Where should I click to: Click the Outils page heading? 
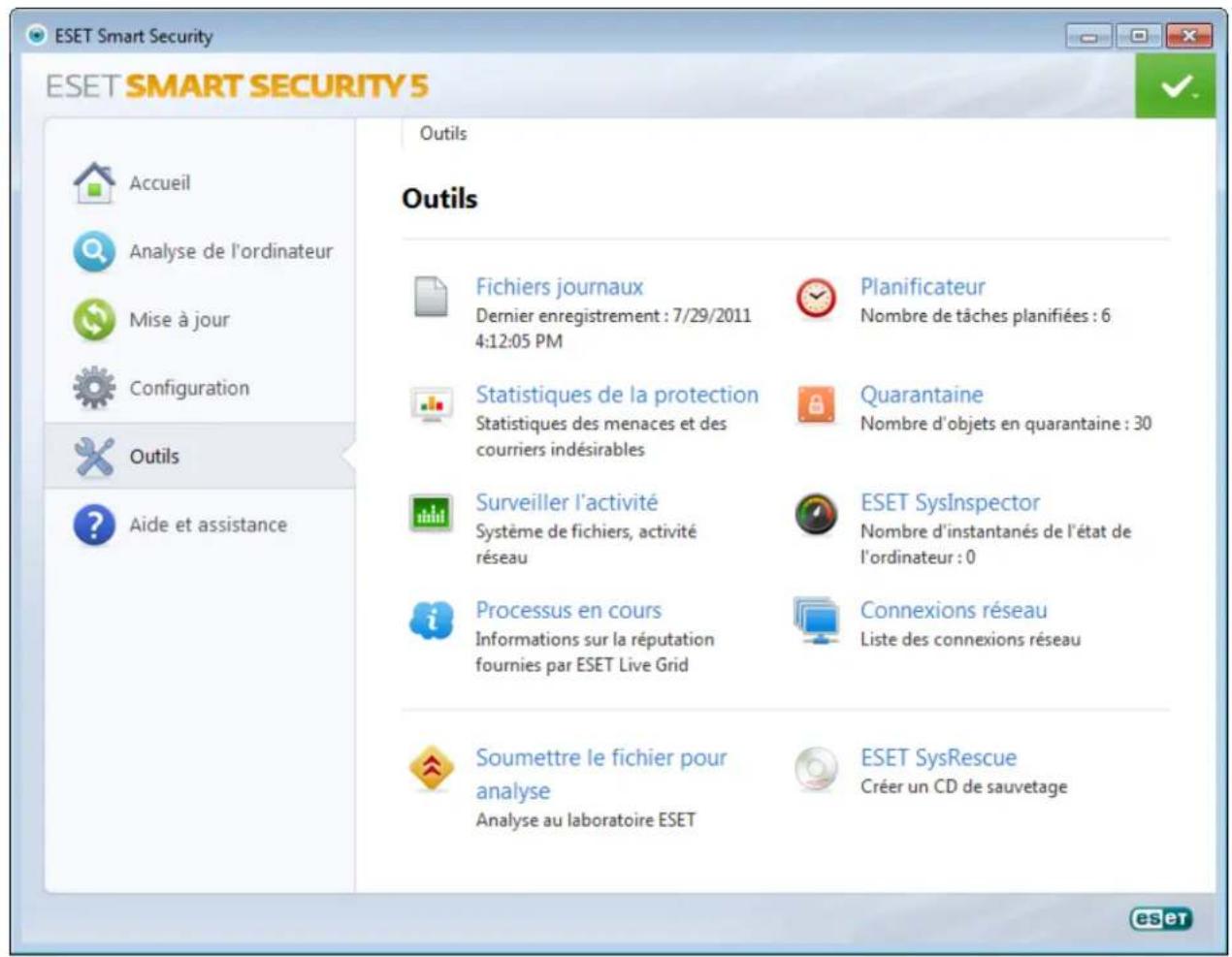(x=439, y=199)
